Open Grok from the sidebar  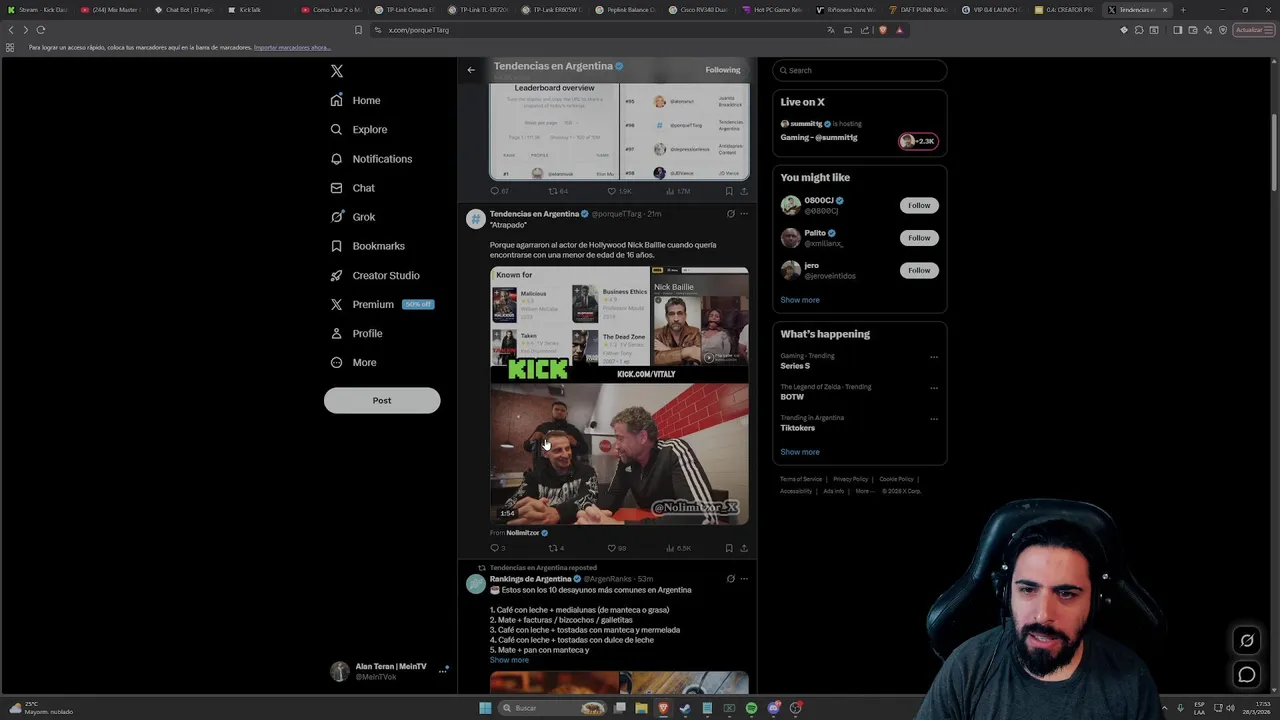coord(353,217)
